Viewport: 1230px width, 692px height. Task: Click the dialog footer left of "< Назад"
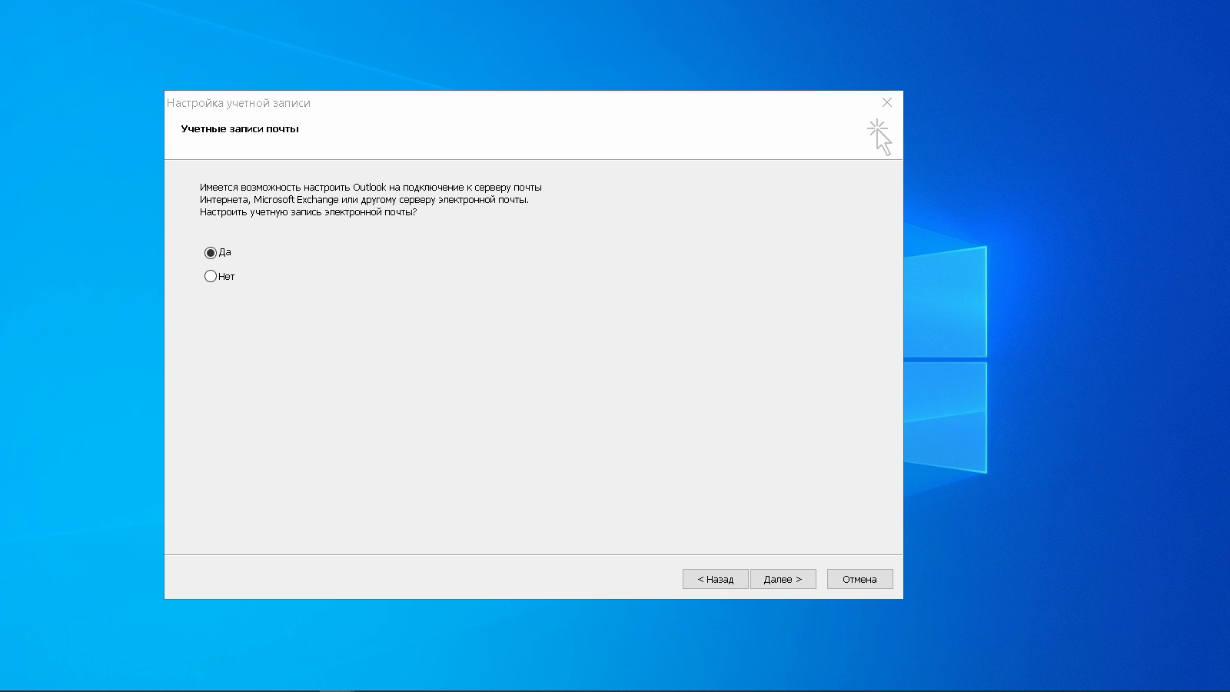[420, 578]
